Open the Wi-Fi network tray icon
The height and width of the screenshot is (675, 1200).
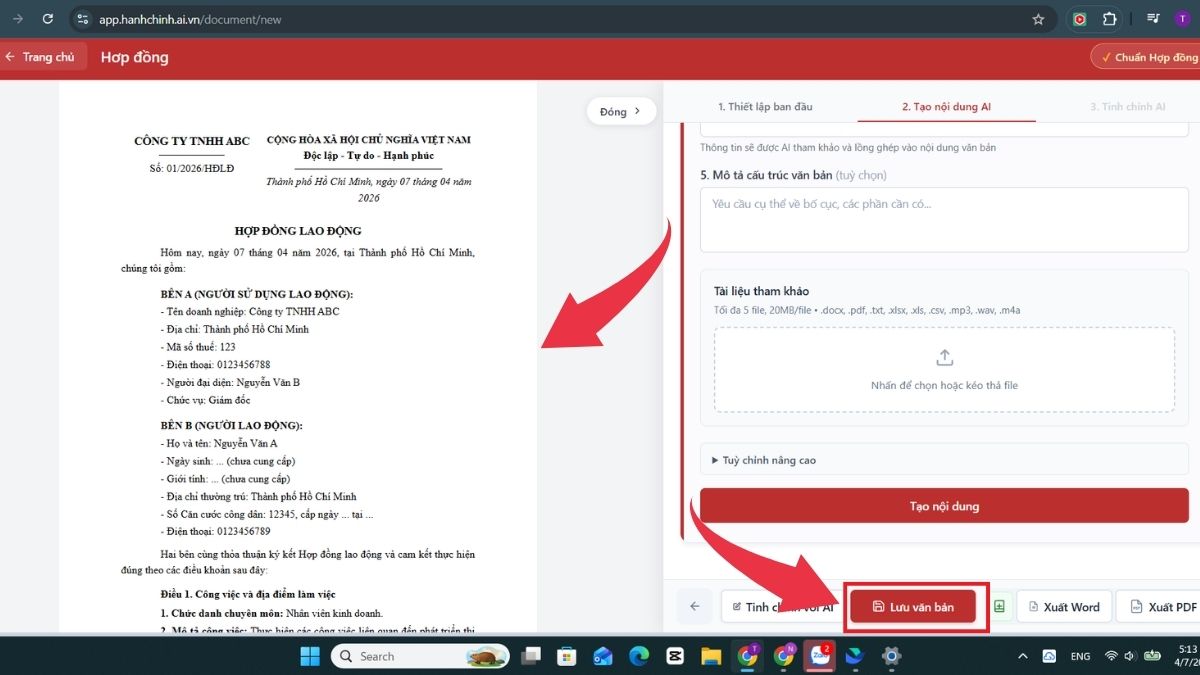coord(1111,656)
